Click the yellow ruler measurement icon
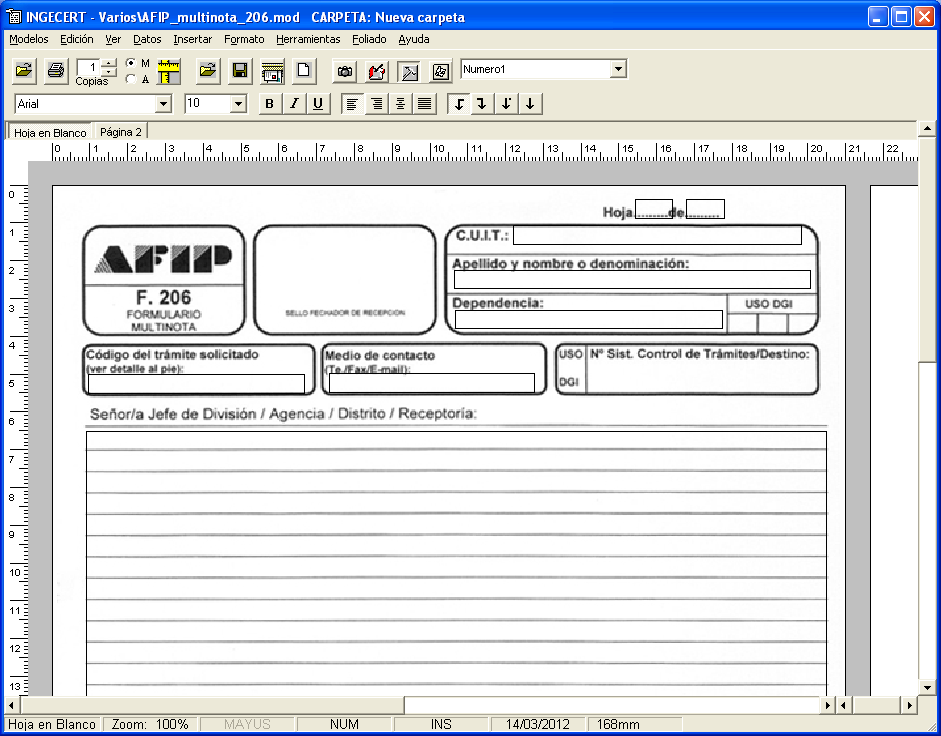 tap(169, 71)
